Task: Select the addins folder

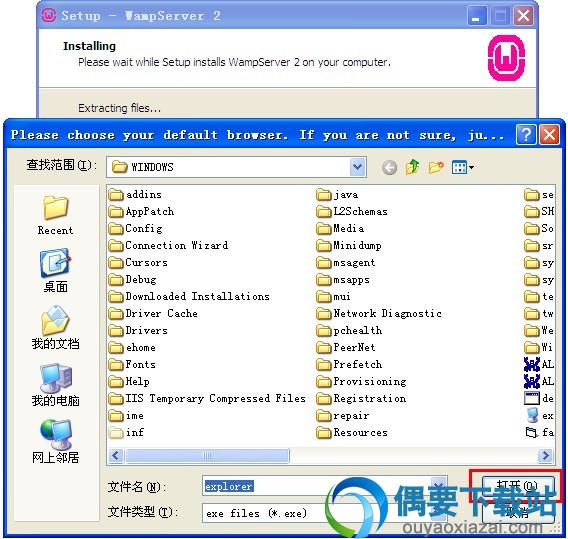Action: 135,195
